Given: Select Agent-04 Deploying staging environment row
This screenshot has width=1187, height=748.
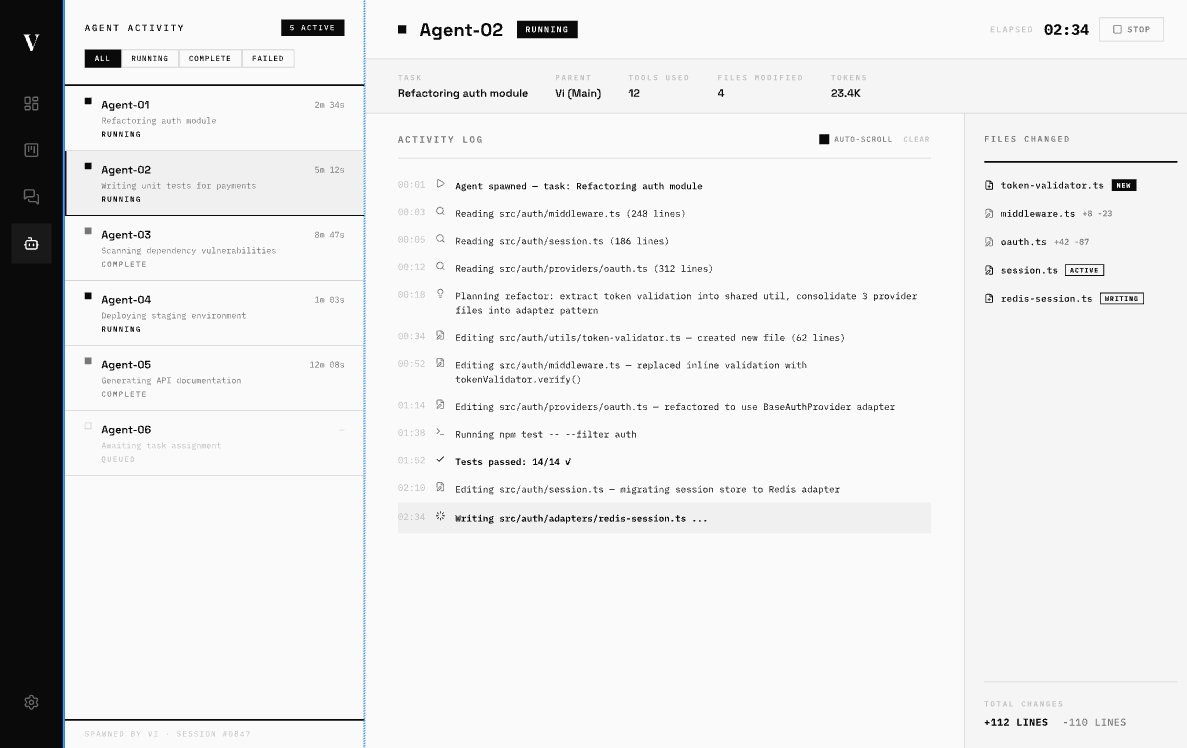Looking at the screenshot, I should tap(214, 313).
